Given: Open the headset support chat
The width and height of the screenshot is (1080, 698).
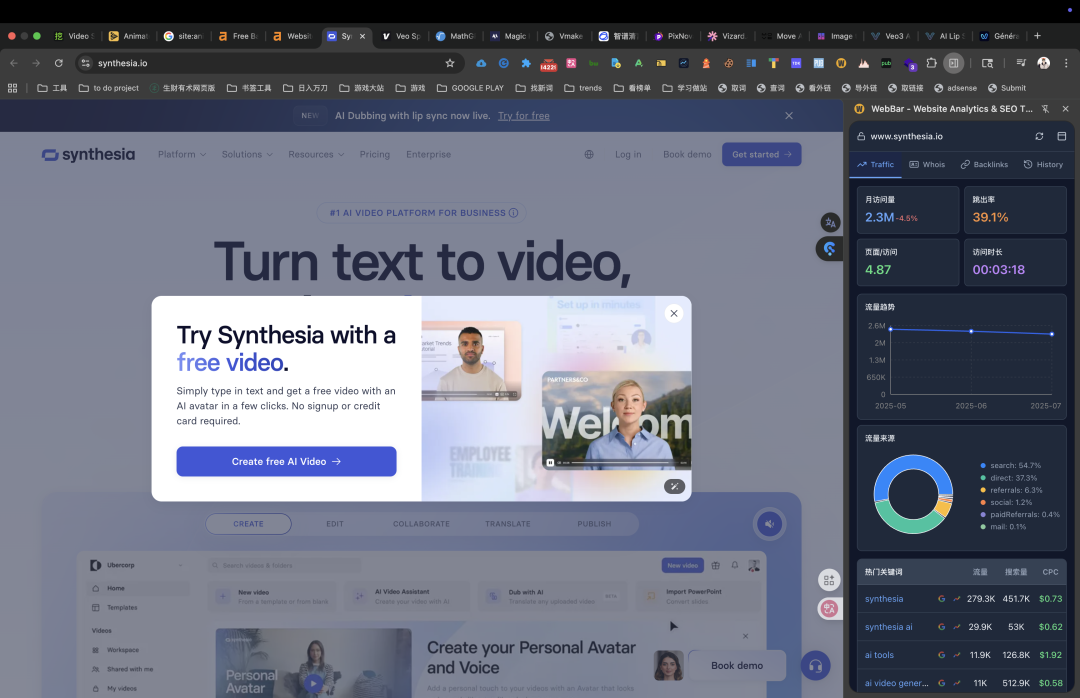Looking at the screenshot, I should pos(816,666).
